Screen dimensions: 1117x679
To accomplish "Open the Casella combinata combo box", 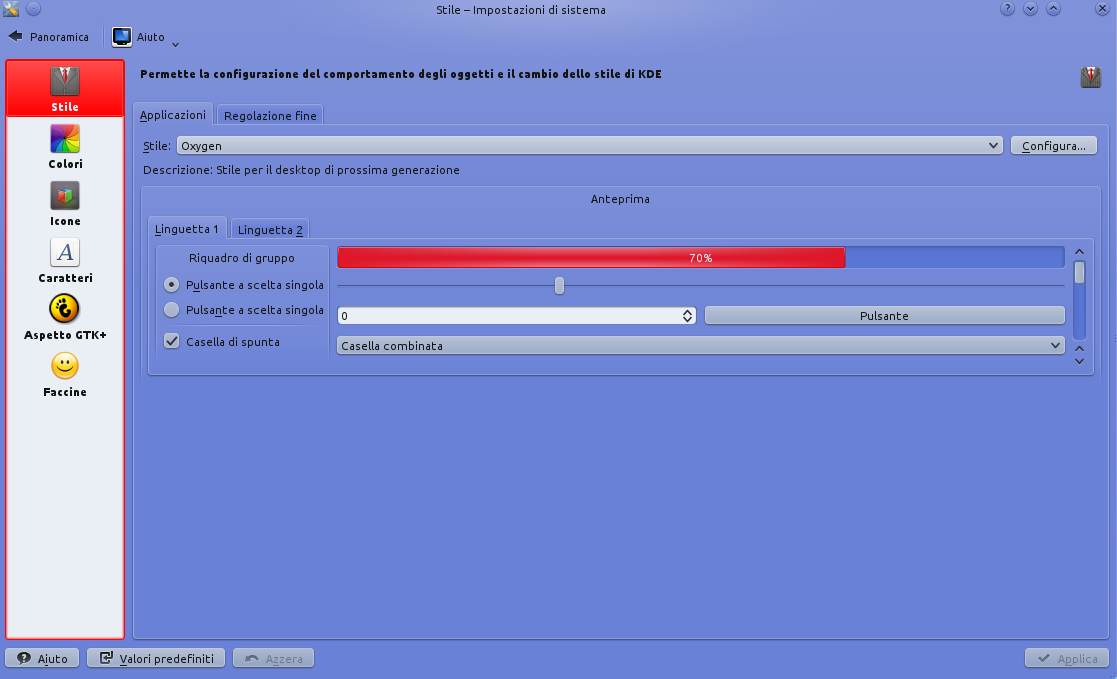I will tap(701, 346).
